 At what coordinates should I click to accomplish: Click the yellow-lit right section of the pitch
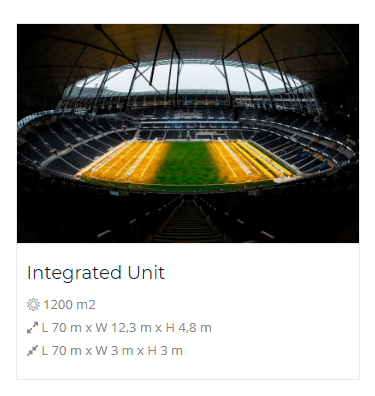[243, 161]
